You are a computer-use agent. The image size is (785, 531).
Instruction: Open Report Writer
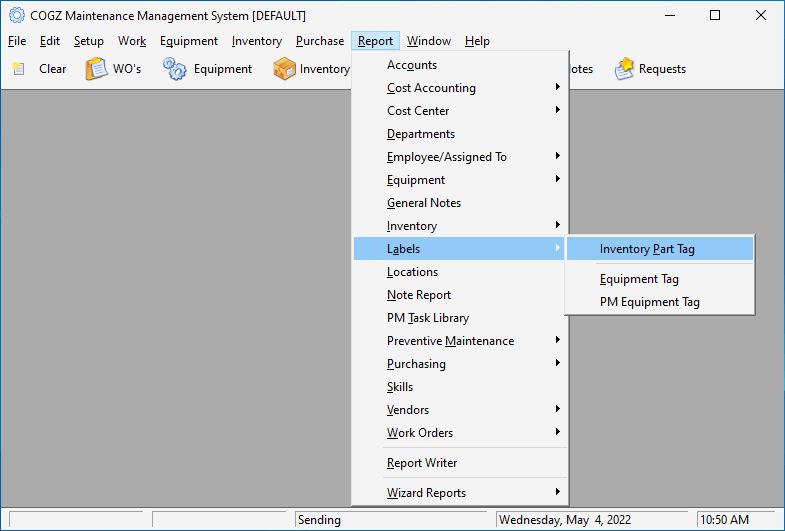(460, 463)
